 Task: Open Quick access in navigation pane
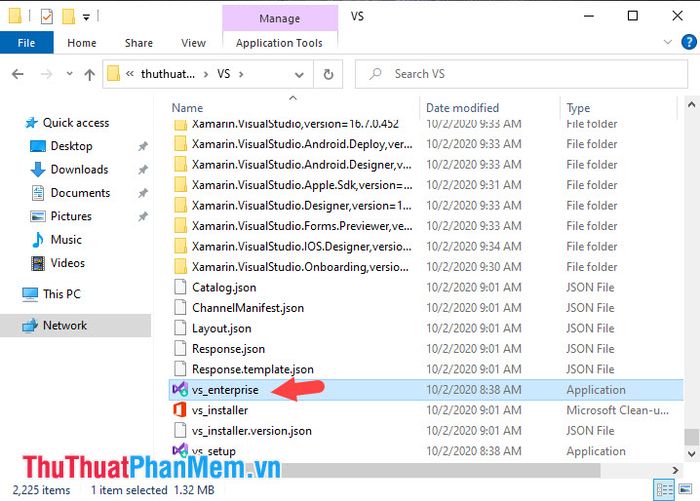[x=75, y=123]
